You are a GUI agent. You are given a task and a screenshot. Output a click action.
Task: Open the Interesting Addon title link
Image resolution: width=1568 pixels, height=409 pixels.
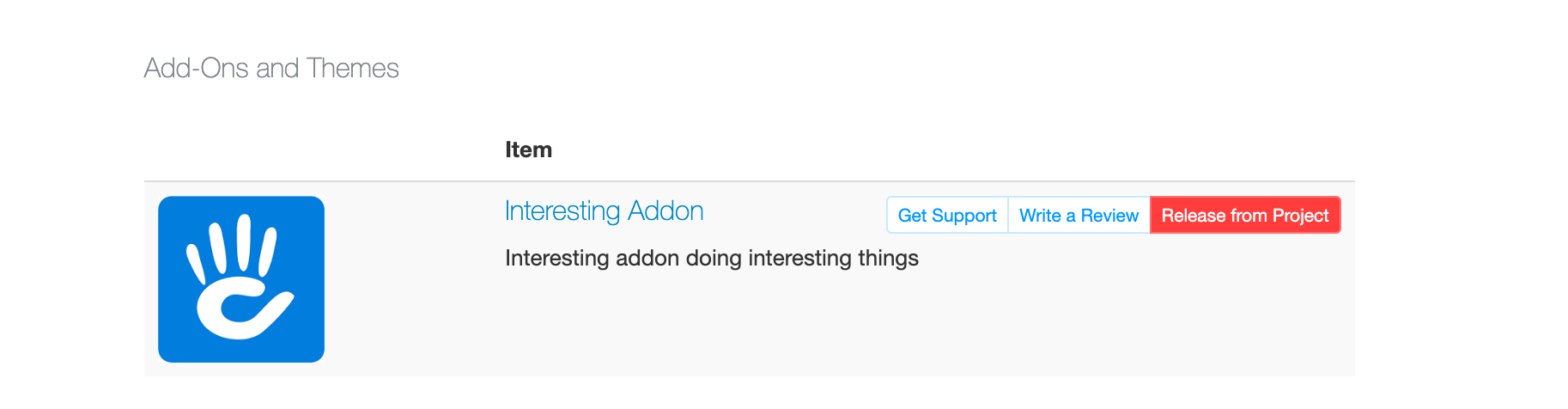(604, 211)
